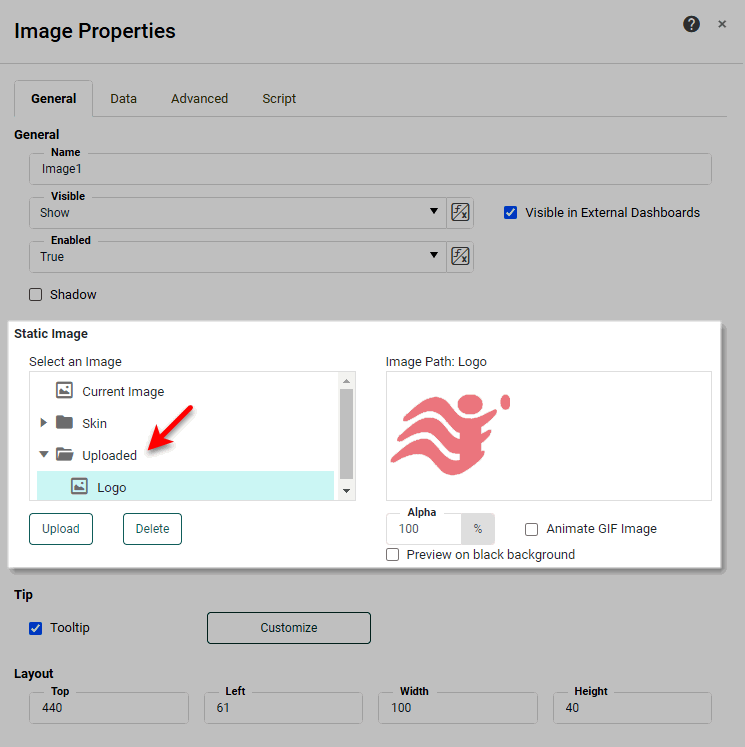Switch to the Advanced tab
Viewport: 745px width, 747px height.
click(199, 99)
